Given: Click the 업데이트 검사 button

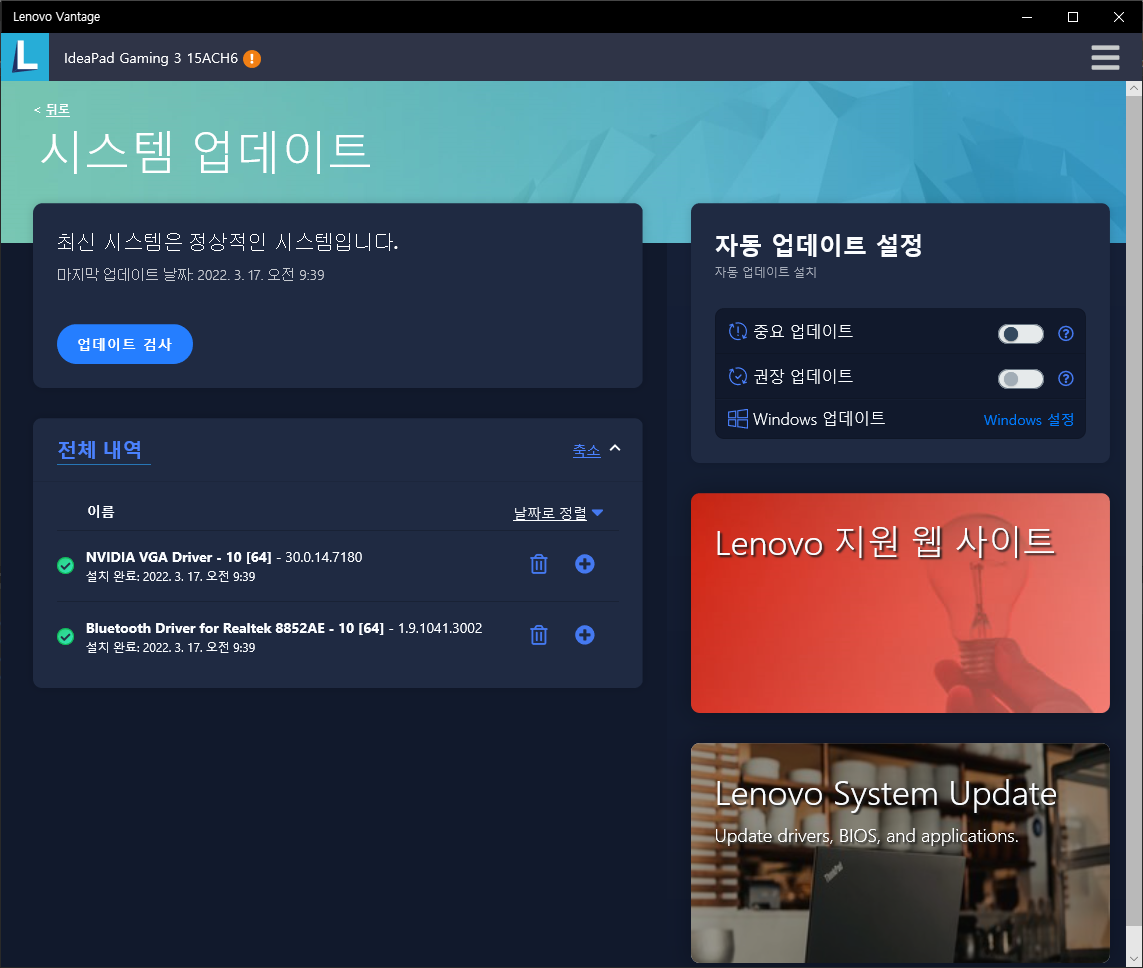Looking at the screenshot, I should (x=125, y=344).
